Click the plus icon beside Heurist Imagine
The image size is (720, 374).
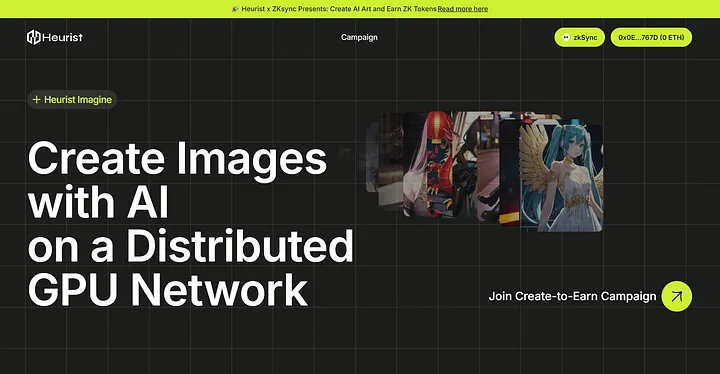click(37, 99)
